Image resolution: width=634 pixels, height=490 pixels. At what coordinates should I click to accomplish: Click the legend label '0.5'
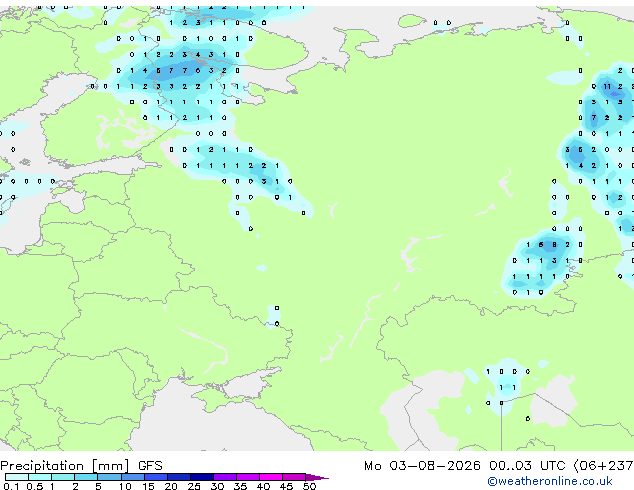coord(35,486)
